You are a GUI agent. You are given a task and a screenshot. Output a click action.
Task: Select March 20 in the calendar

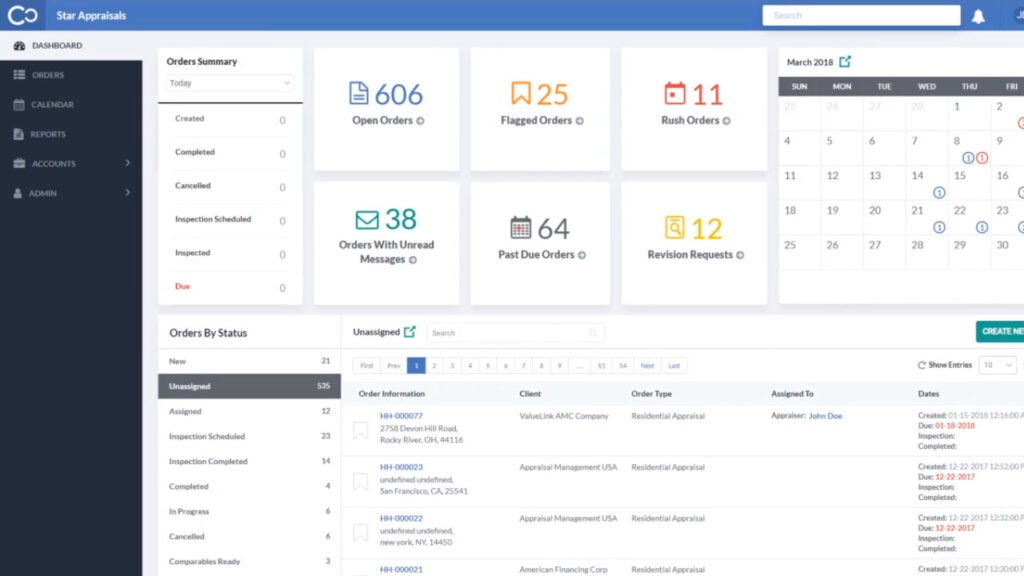coord(884,217)
